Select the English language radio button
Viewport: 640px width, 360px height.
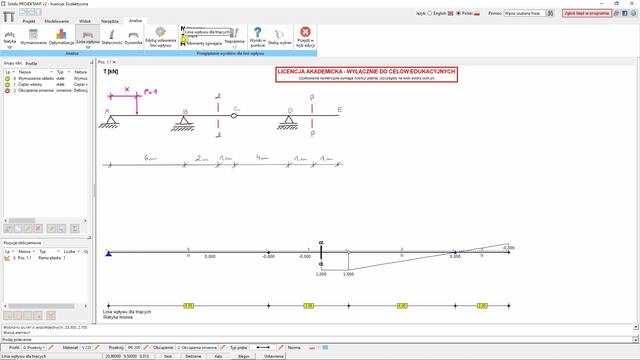click(x=429, y=13)
